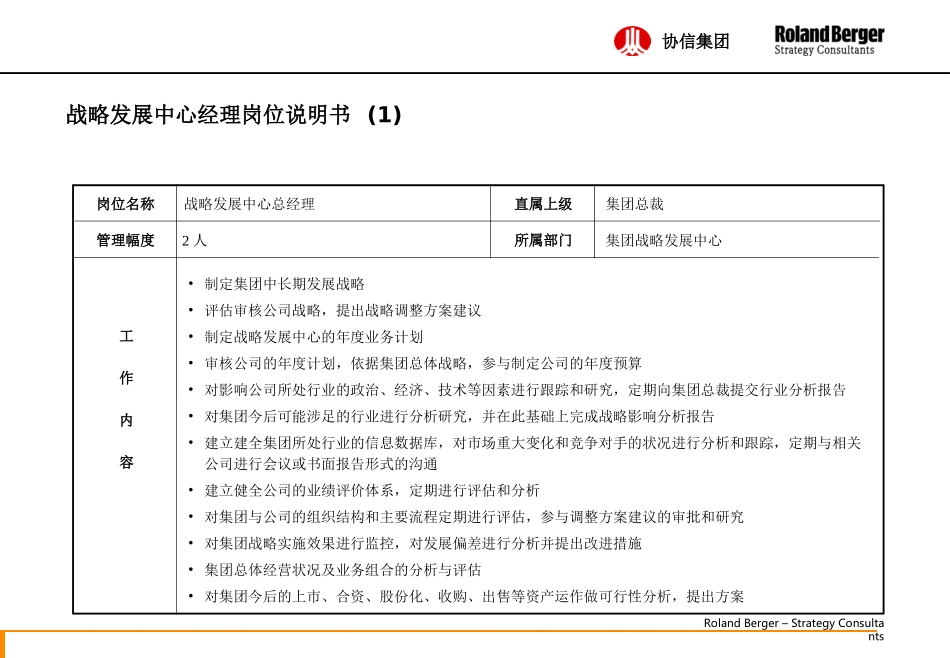Click bullet 集团总体经营状况及业务组合的分析与评估
The height and width of the screenshot is (658, 950).
pos(343,570)
